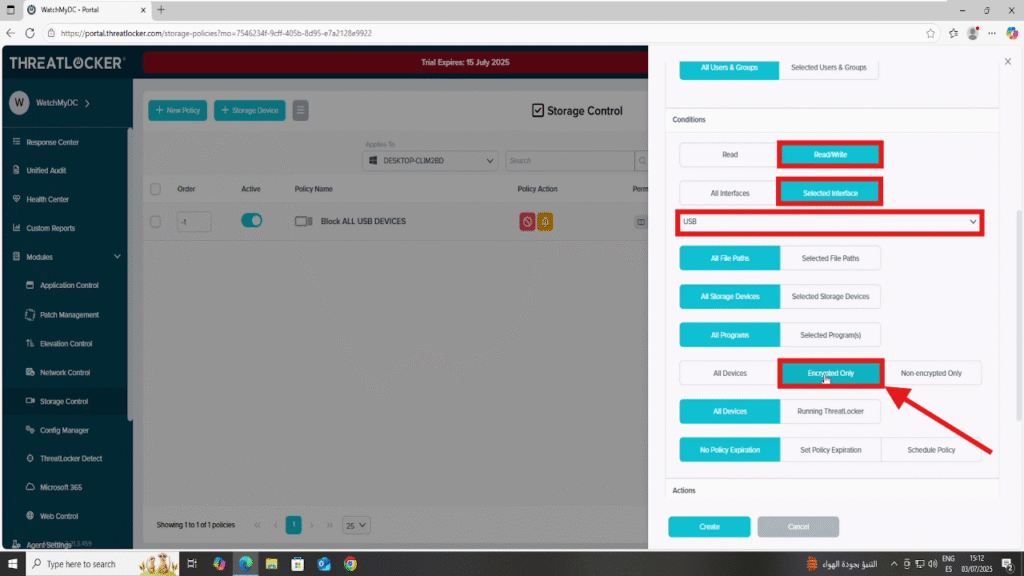
Task: Choose Schedule Policy option
Action: tap(931, 450)
